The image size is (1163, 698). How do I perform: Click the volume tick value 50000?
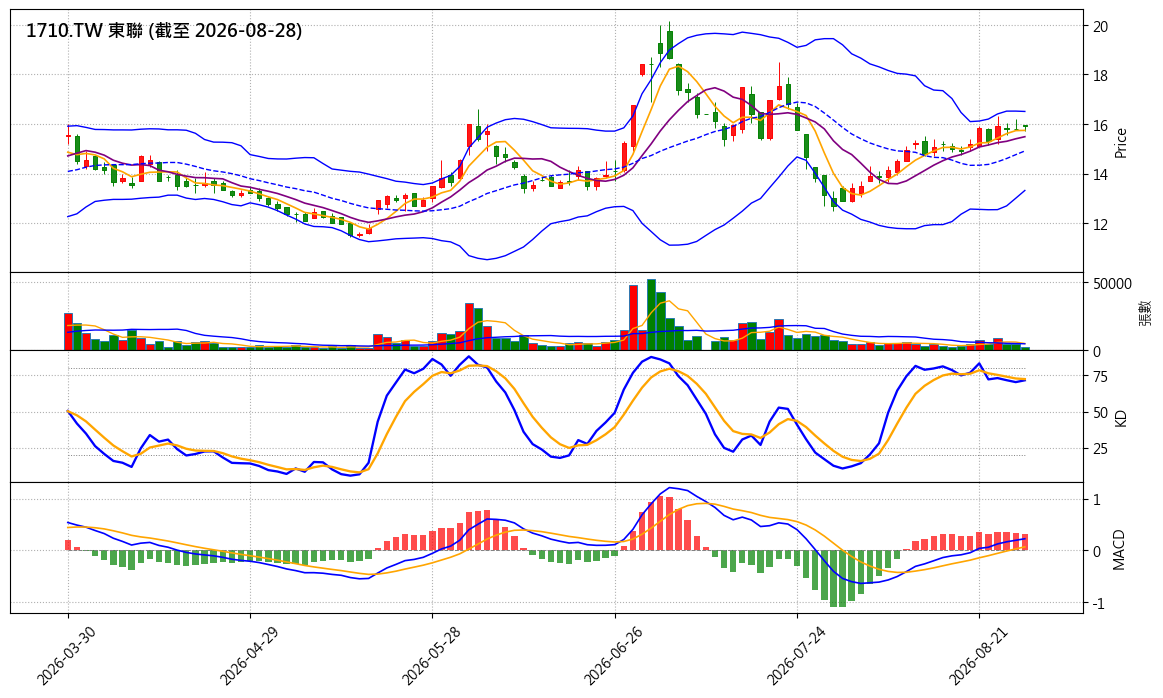(x=1112, y=283)
